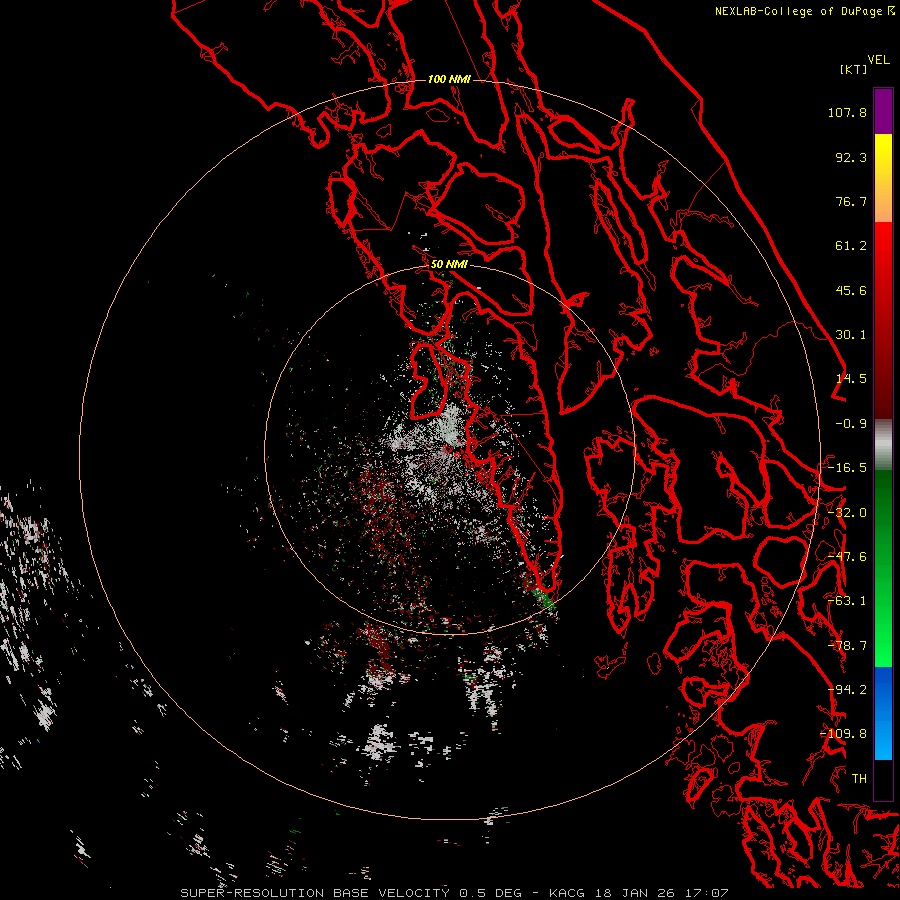Click the NEXLAB-College of DuPage watermark text

[x=804, y=11]
